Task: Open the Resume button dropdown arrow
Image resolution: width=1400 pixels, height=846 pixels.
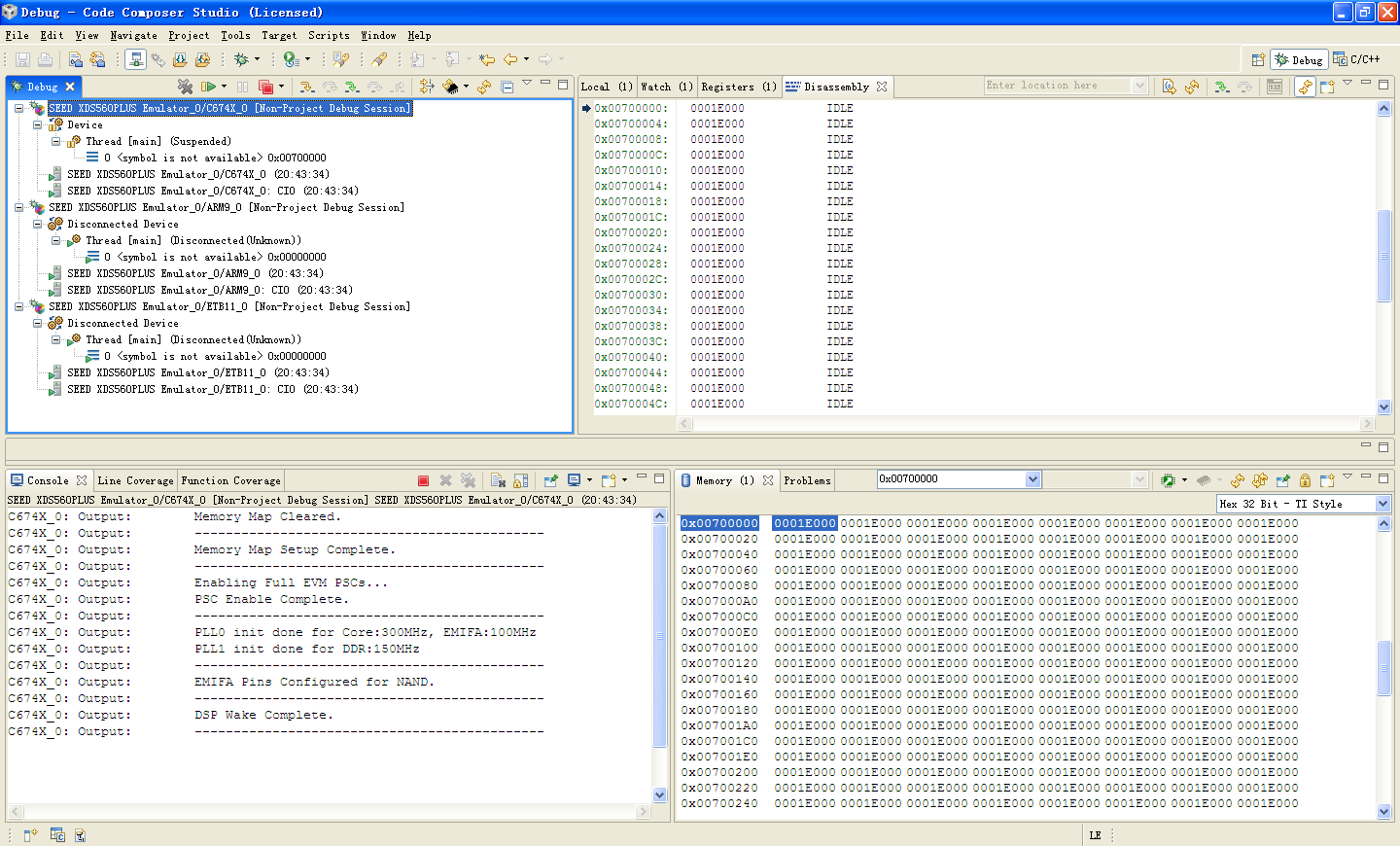Action: [224, 87]
